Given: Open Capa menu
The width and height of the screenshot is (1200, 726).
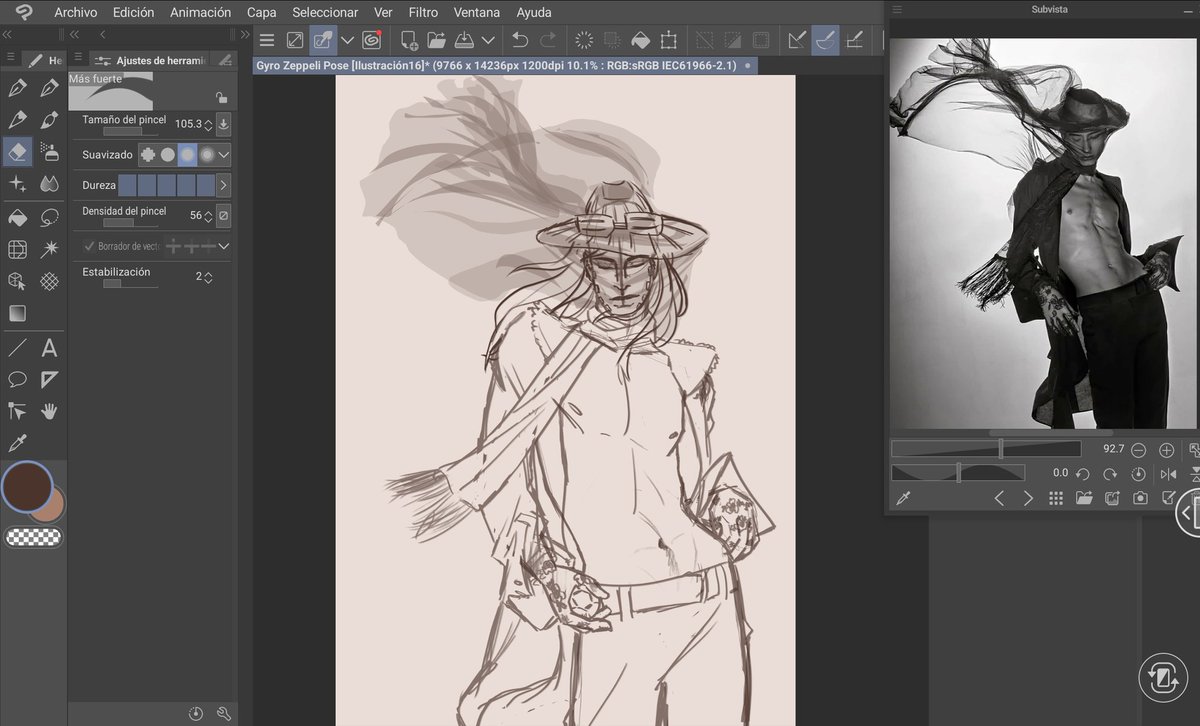Looking at the screenshot, I should tap(262, 12).
